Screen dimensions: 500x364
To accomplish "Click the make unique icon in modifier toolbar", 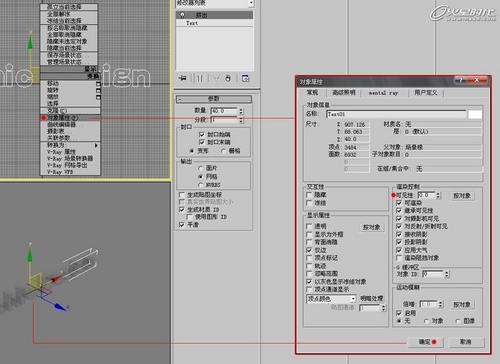I will (216, 78).
